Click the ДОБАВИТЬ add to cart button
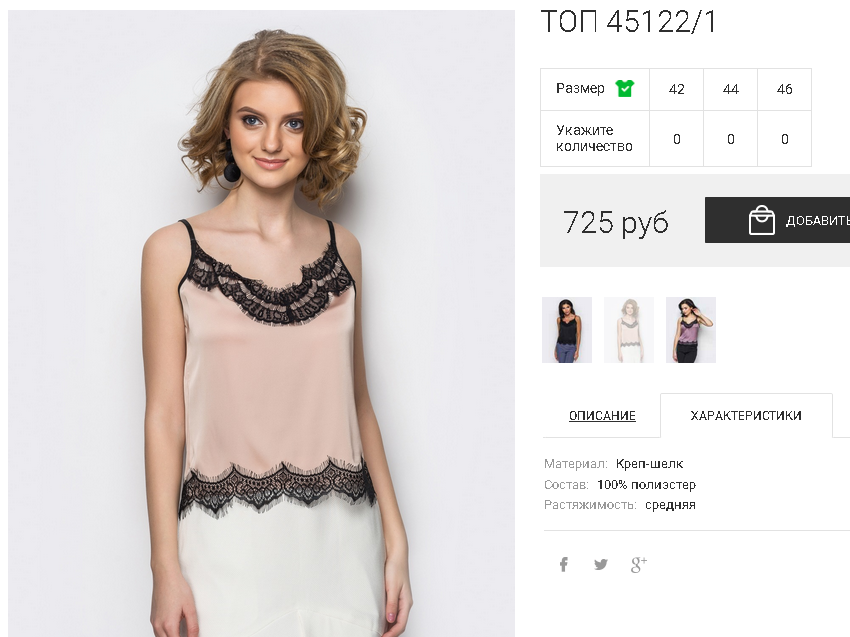This screenshot has width=850, height=637. 777,220
